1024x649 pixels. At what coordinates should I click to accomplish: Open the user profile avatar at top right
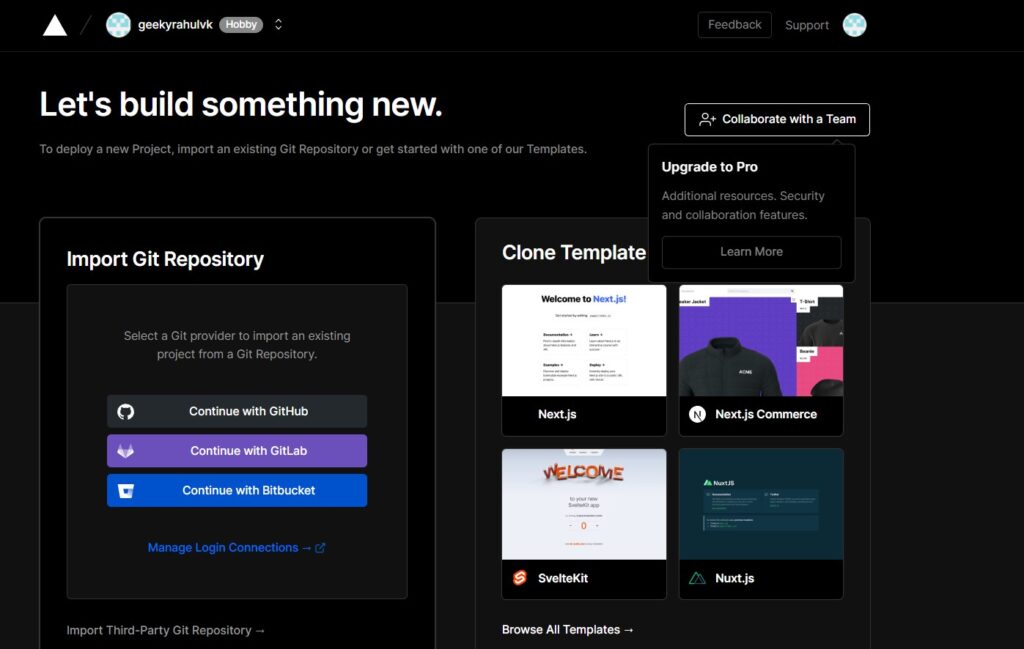(854, 25)
